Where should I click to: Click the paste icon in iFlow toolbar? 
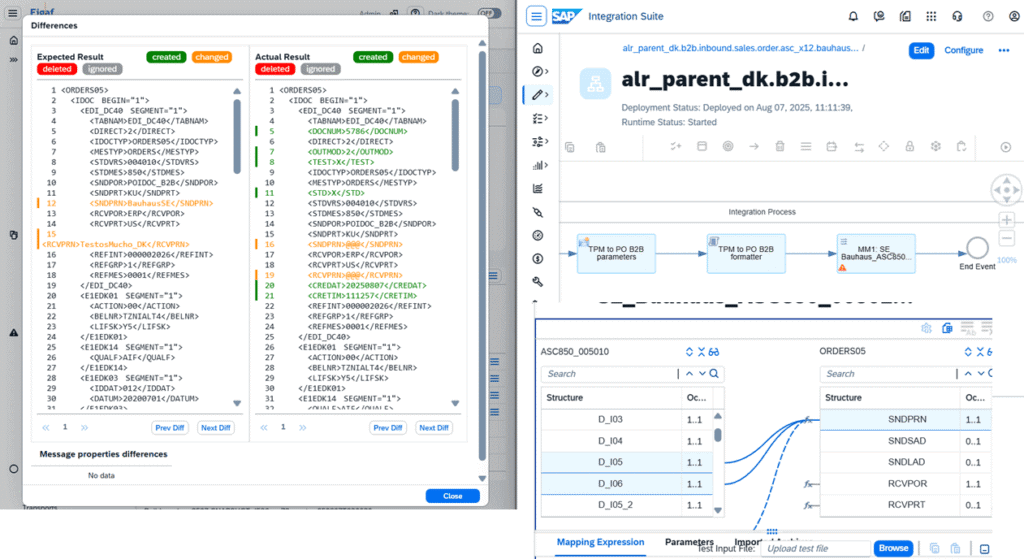(x=600, y=148)
